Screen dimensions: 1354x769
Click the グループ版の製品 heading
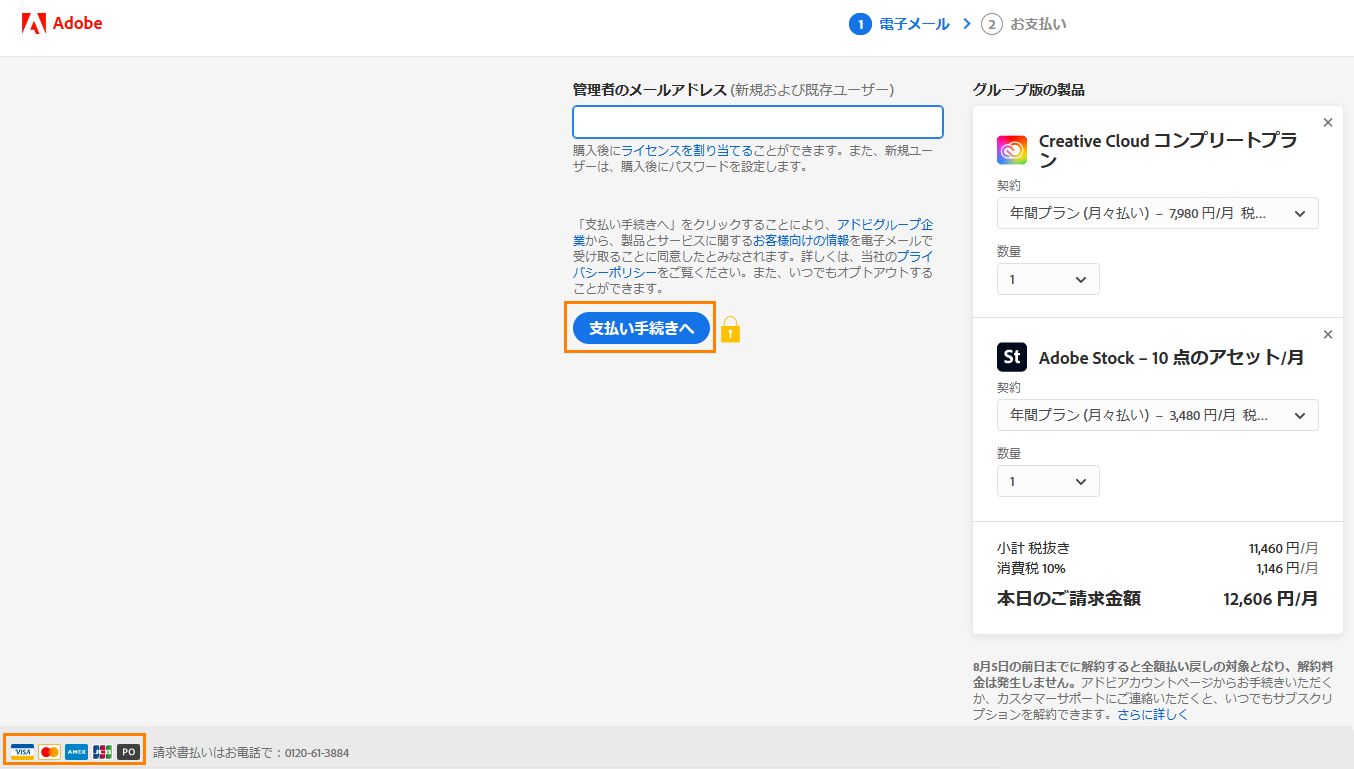click(1029, 90)
